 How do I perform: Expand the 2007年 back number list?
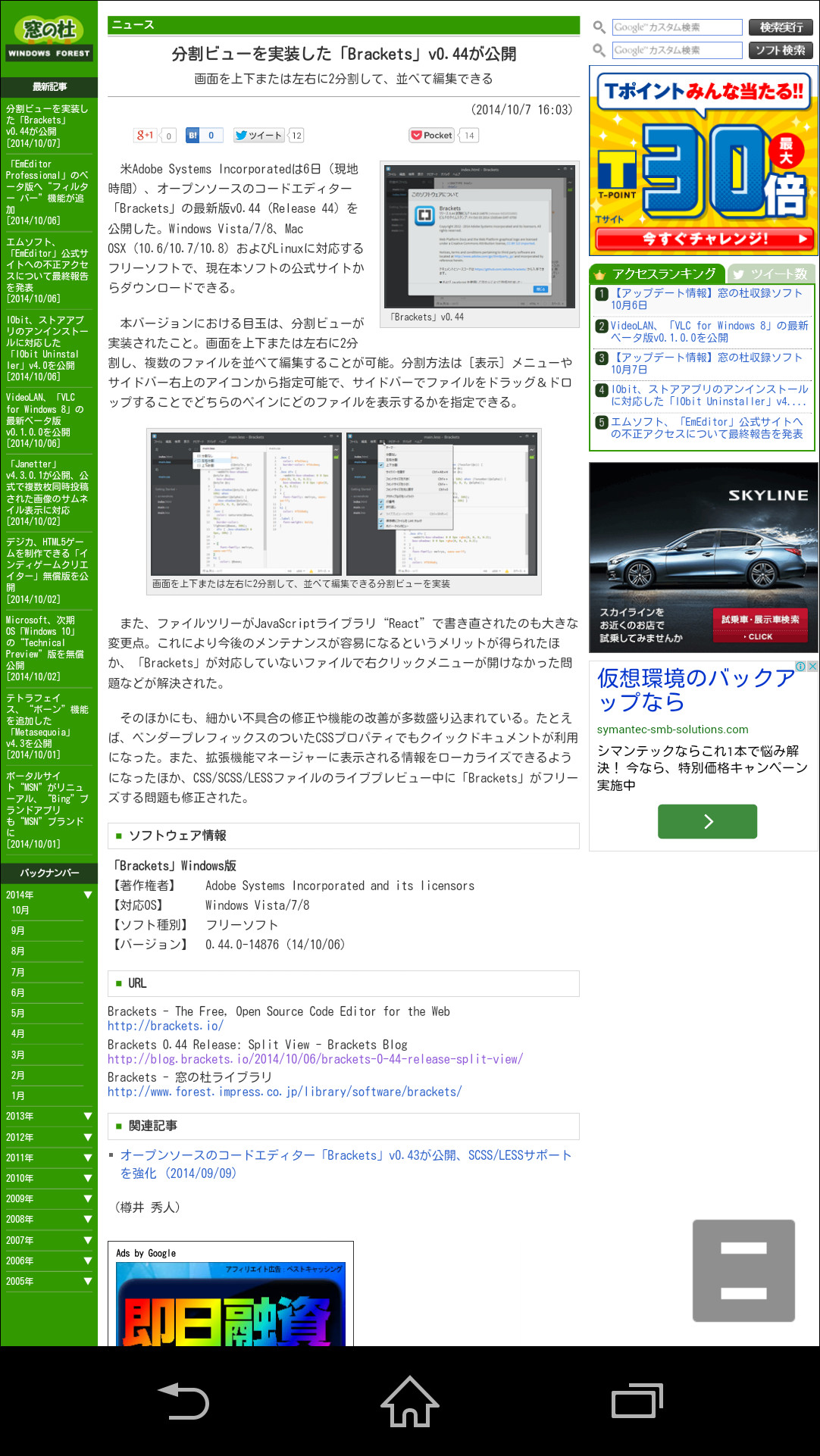click(x=49, y=1240)
